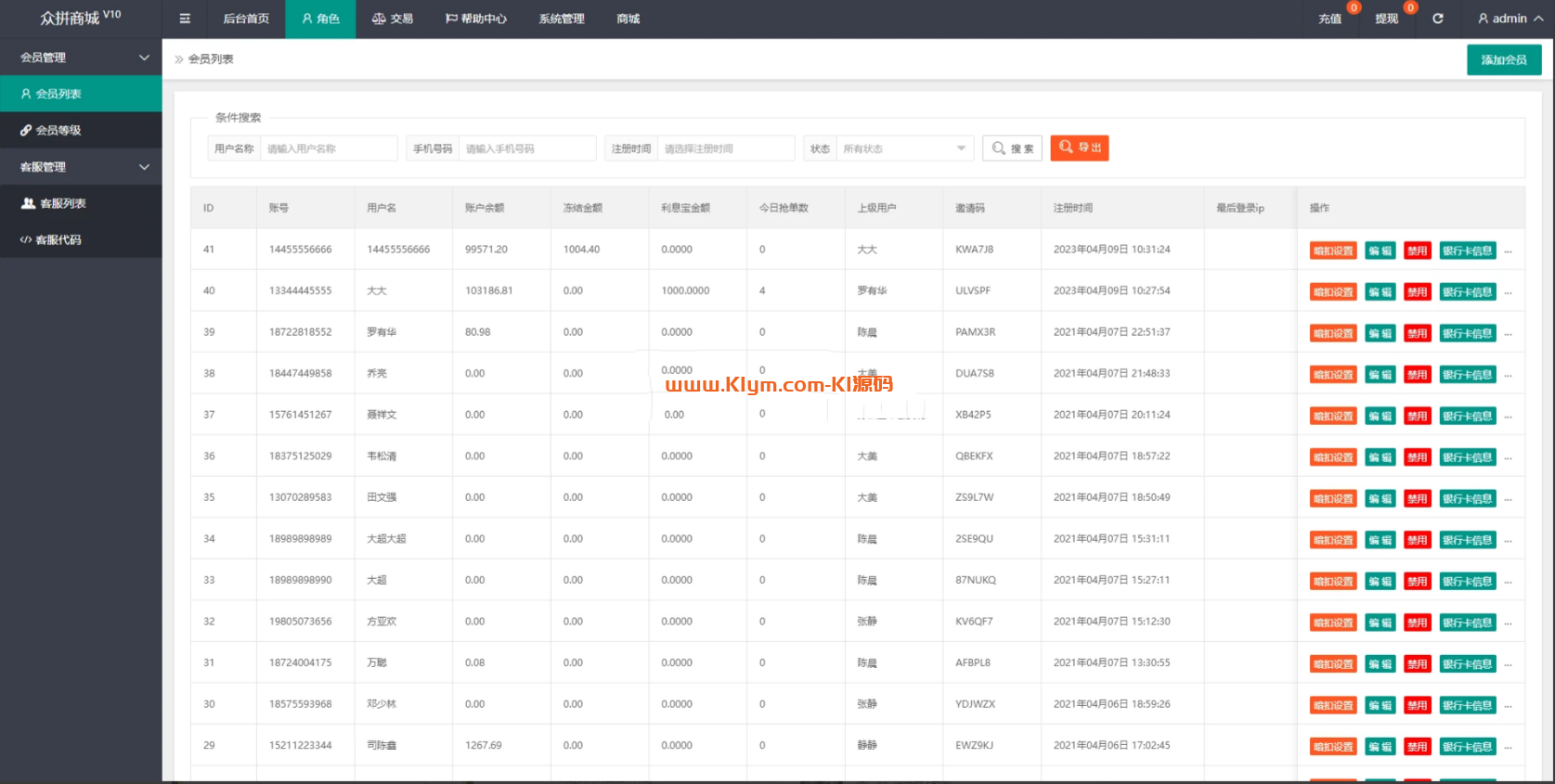
Task: Toggle the sidebar collapse hamburger icon
Action: [185, 19]
